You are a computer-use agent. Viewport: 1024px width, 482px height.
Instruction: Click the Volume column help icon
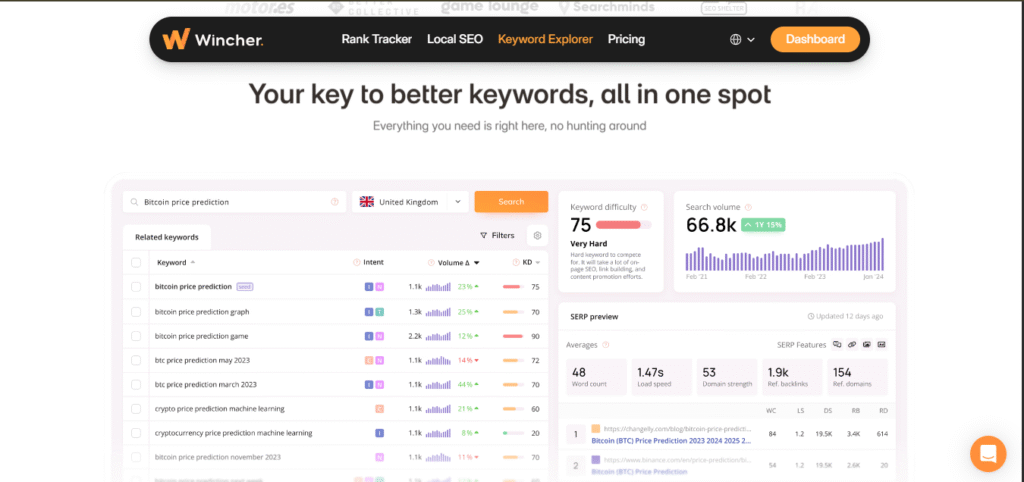tap(431, 263)
